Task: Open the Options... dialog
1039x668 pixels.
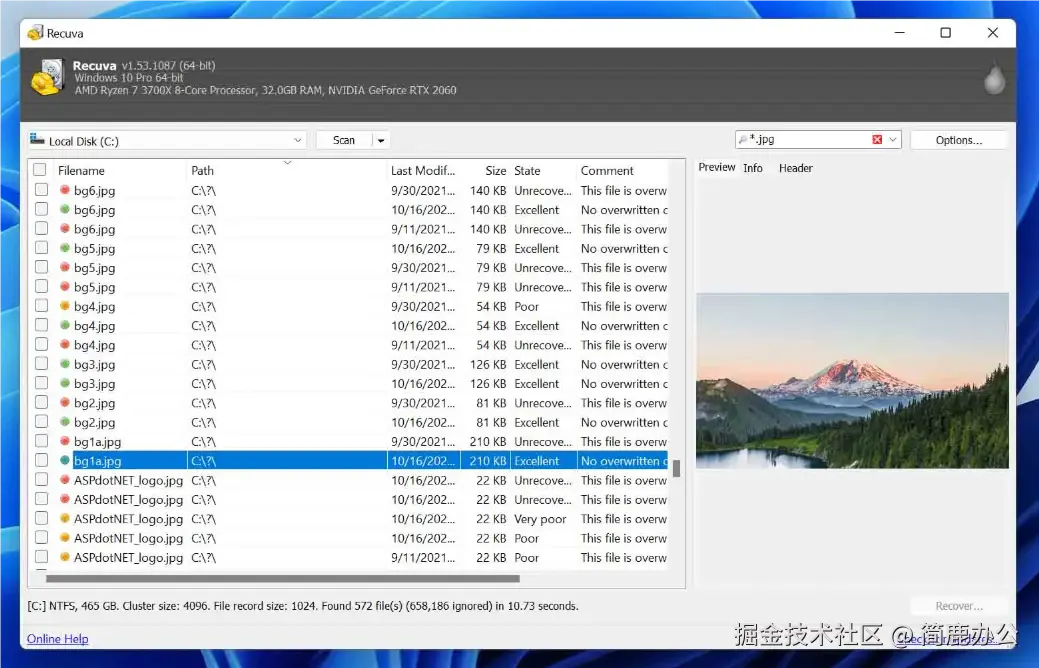Action: pos(958,140)
